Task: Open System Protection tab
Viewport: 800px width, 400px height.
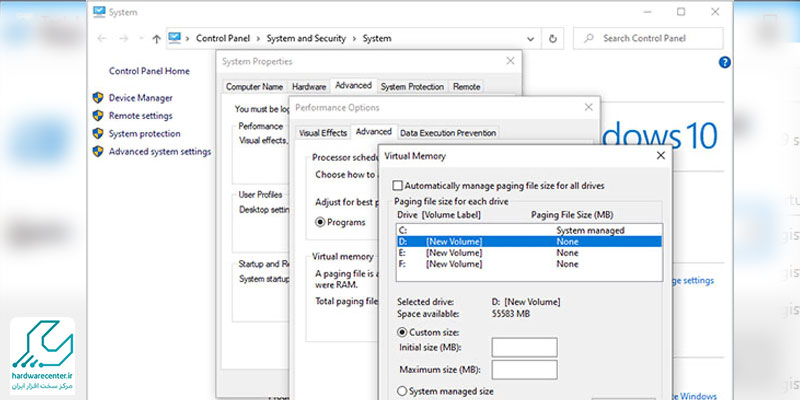Action: [x=412, y=87]
